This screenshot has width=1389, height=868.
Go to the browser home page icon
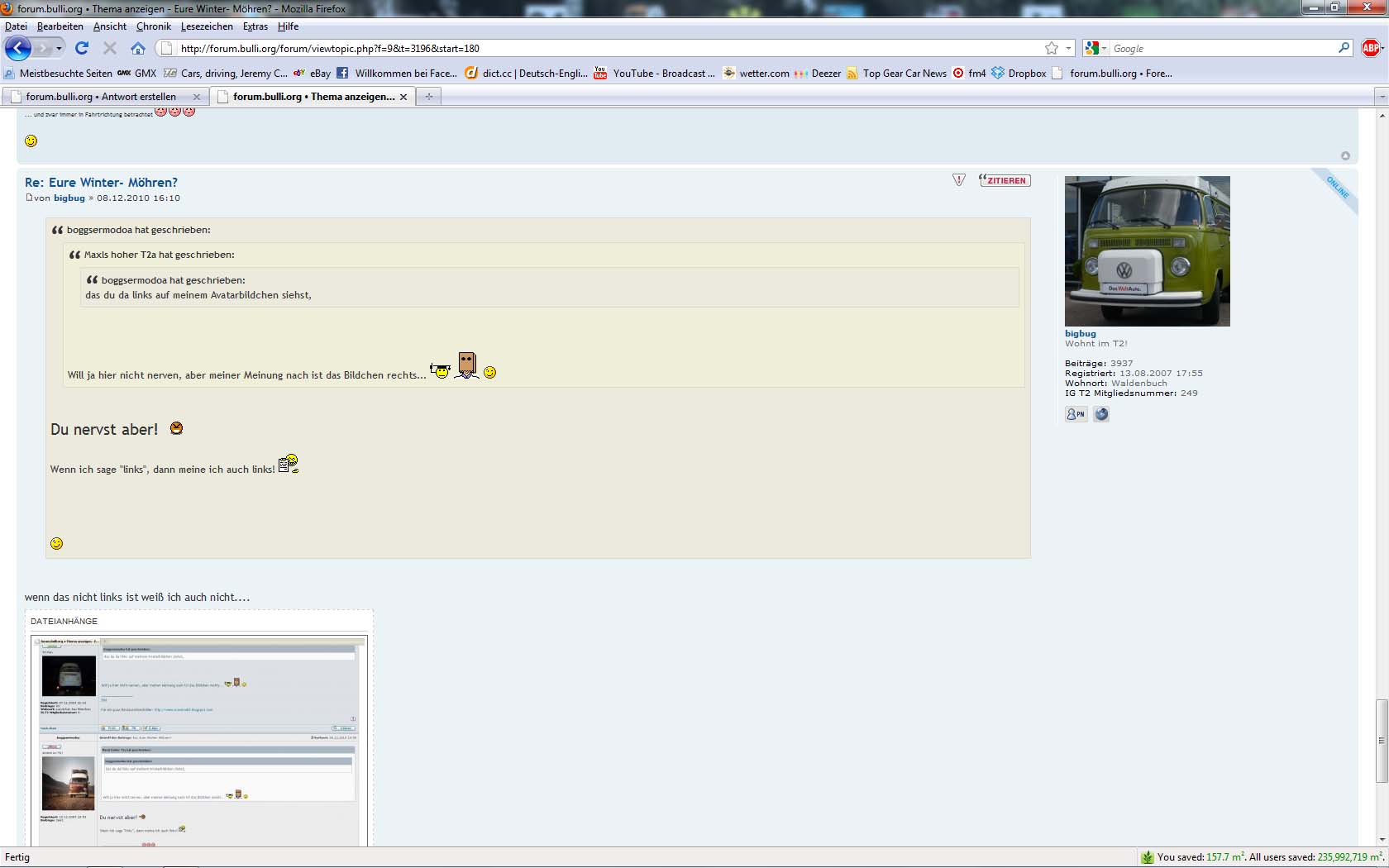(x=138, y=48)
